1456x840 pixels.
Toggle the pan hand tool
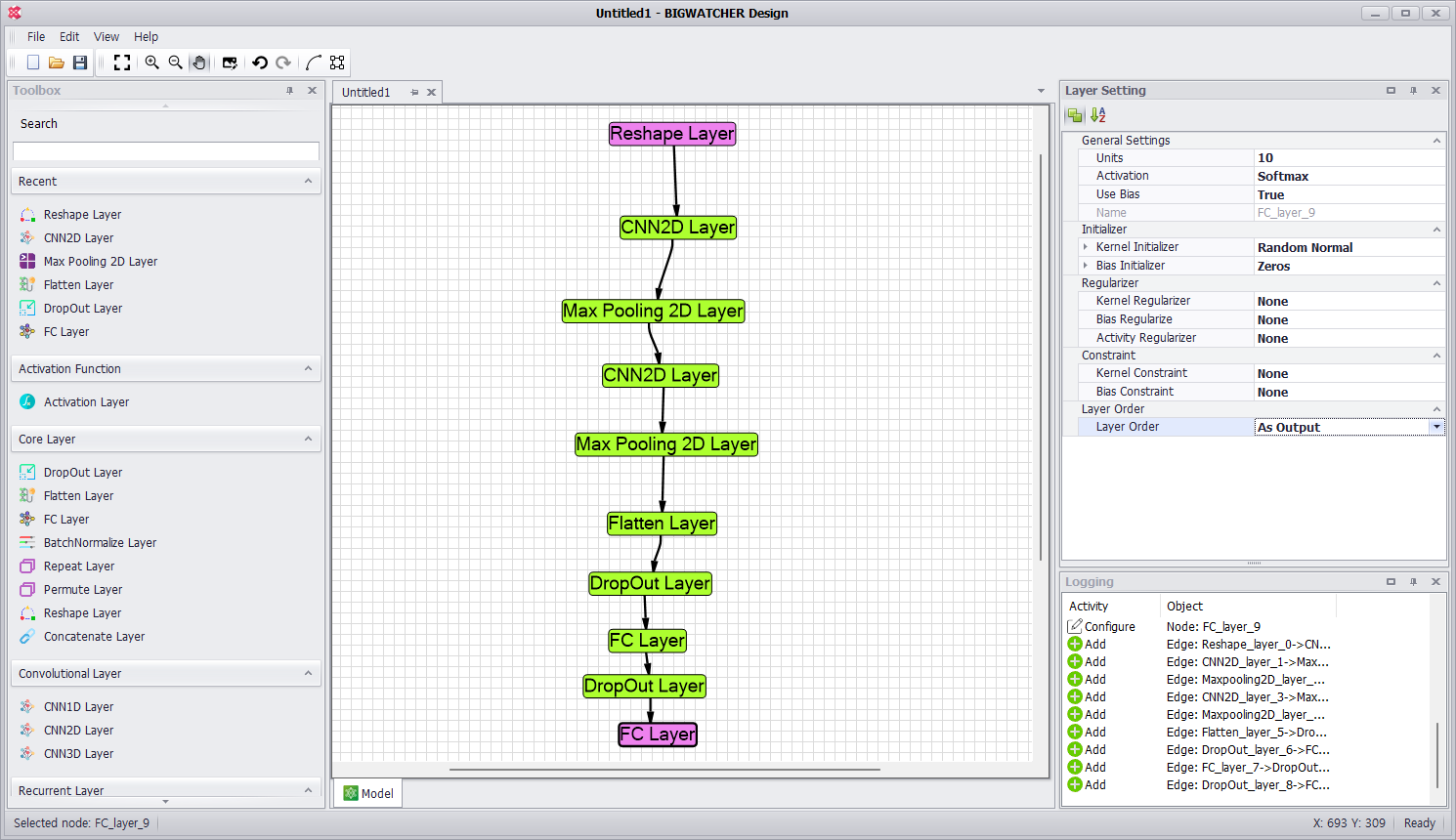(199, 63)
